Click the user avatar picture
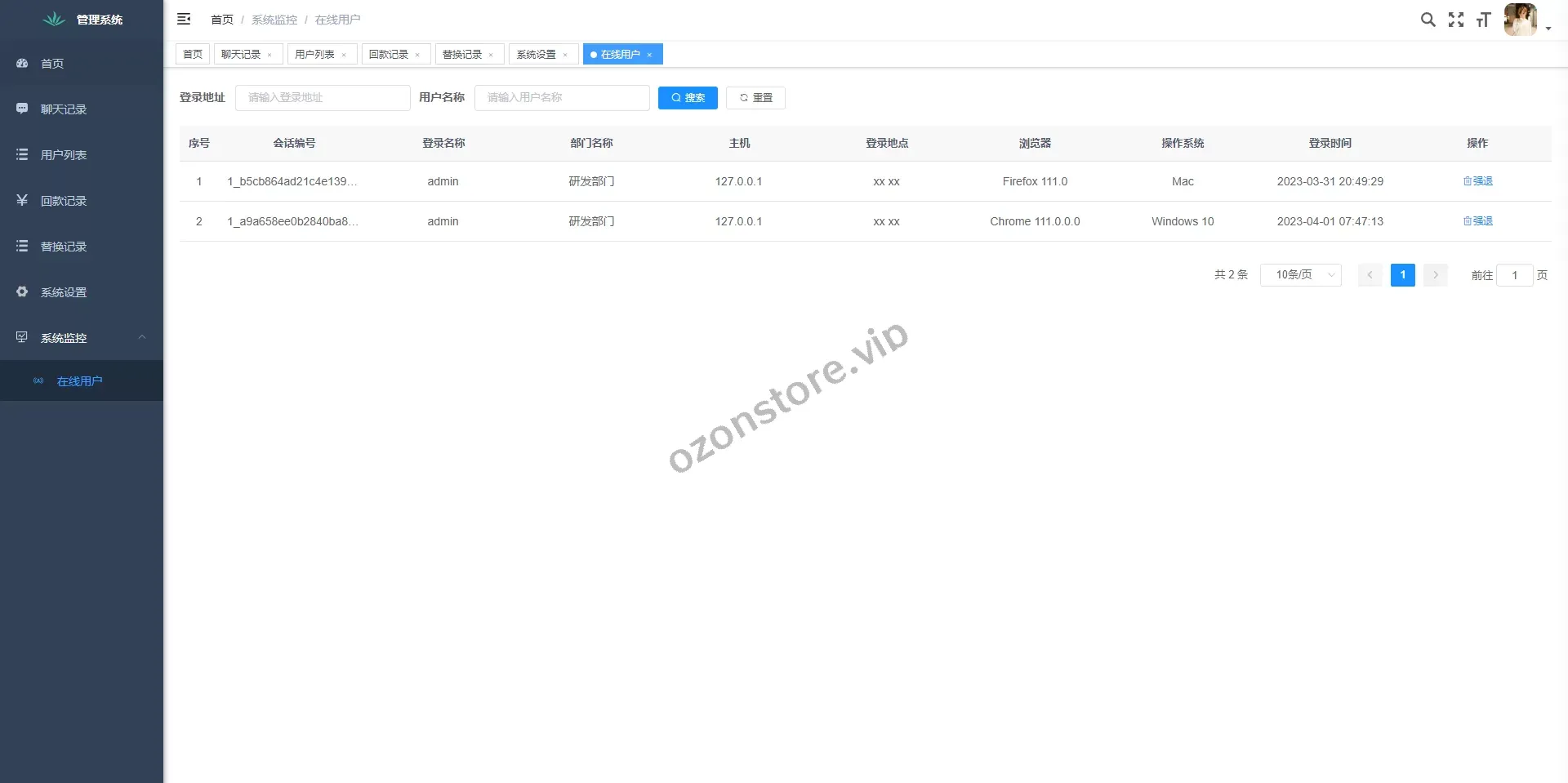 point(1520,20)
